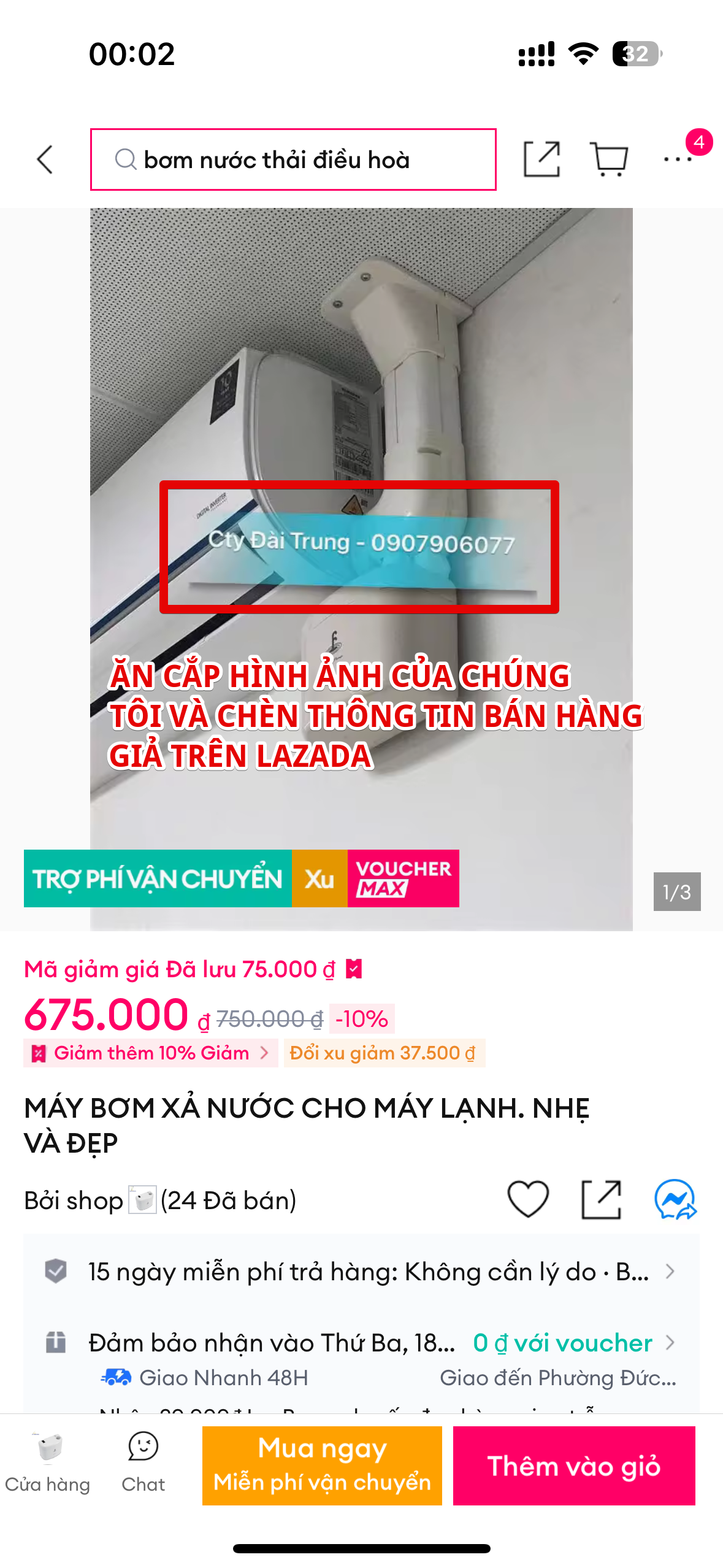Expand Giảm thêm 10% Giảm voucher chip
The height and width of the screenshot is (1568, 723).
click(151, 1053)
